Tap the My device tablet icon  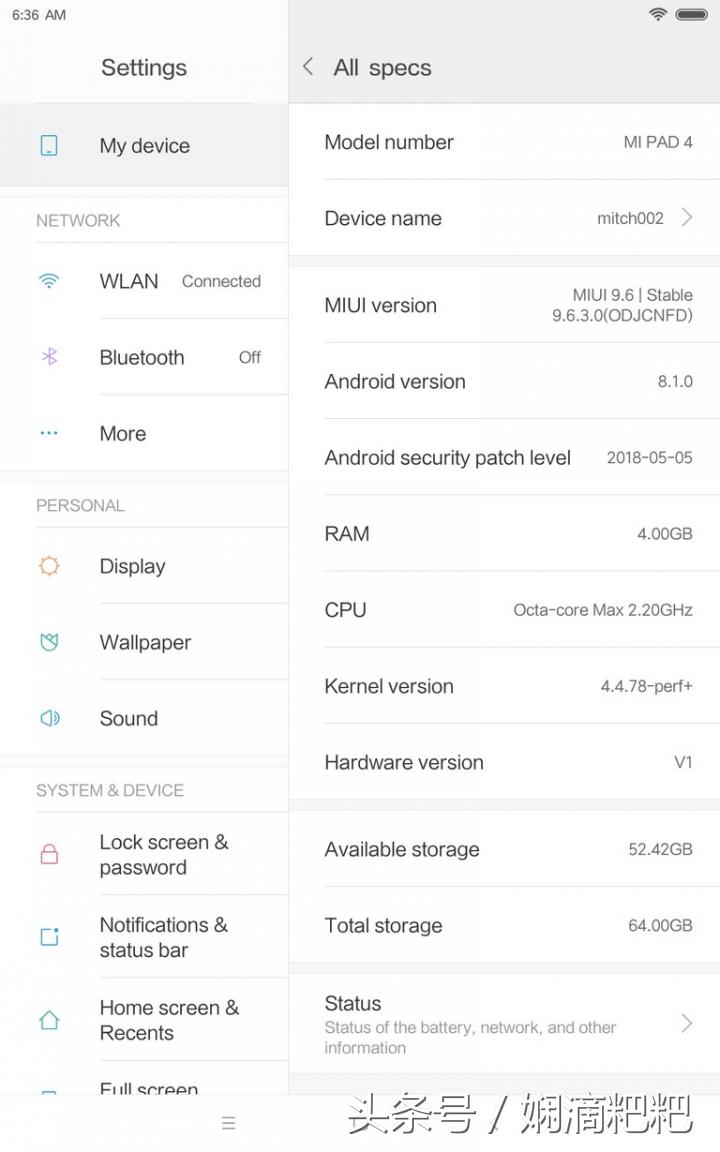pyautogui.click(x=49, y=146)
